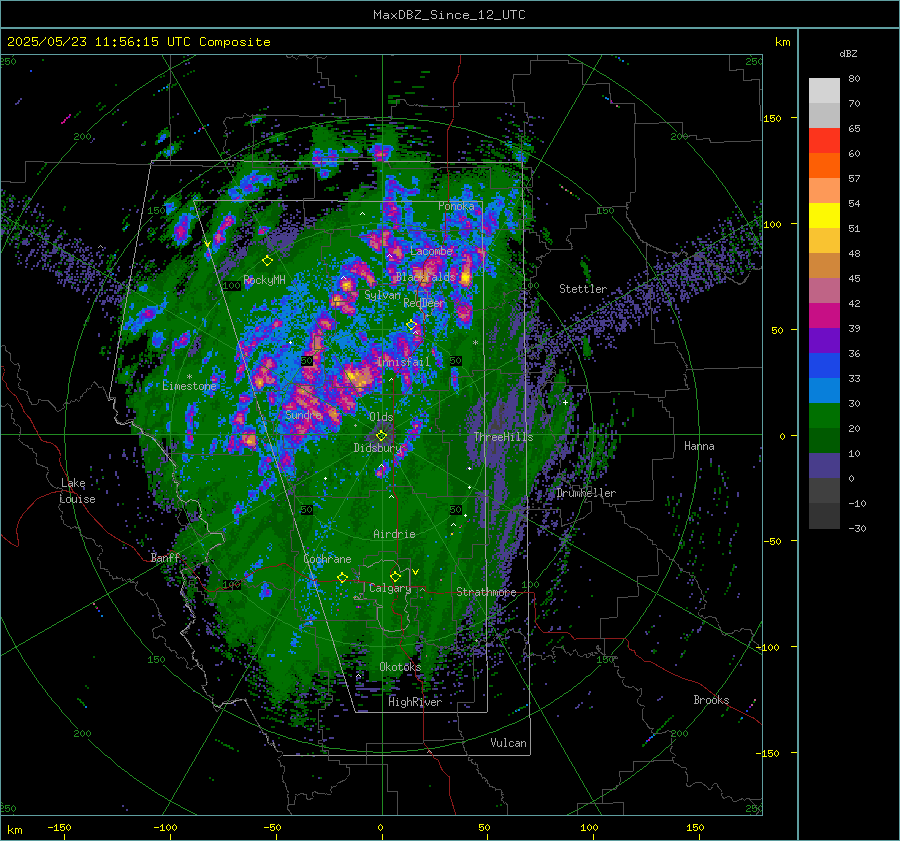This screenshot has width=900, height=841.
Task: Click the 0 tick on bottom axis
Action: coord(380,828)
